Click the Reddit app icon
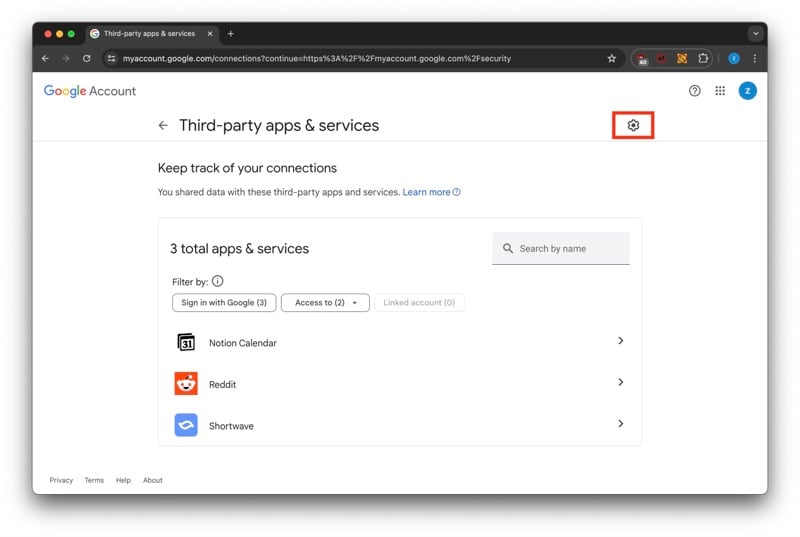The height and width of the screenshot is (537, 800). [x=186, y=383]
